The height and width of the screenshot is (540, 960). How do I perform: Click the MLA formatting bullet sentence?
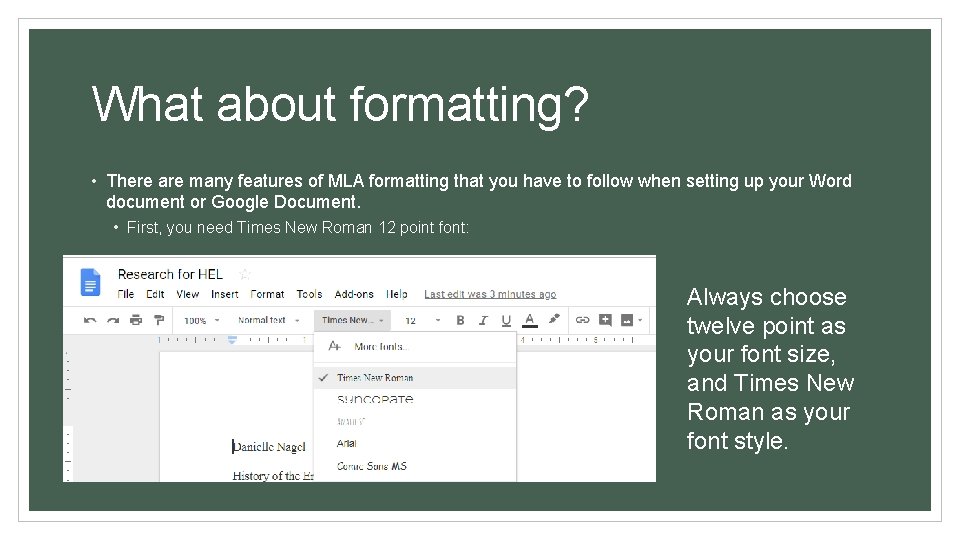[479, 191]
